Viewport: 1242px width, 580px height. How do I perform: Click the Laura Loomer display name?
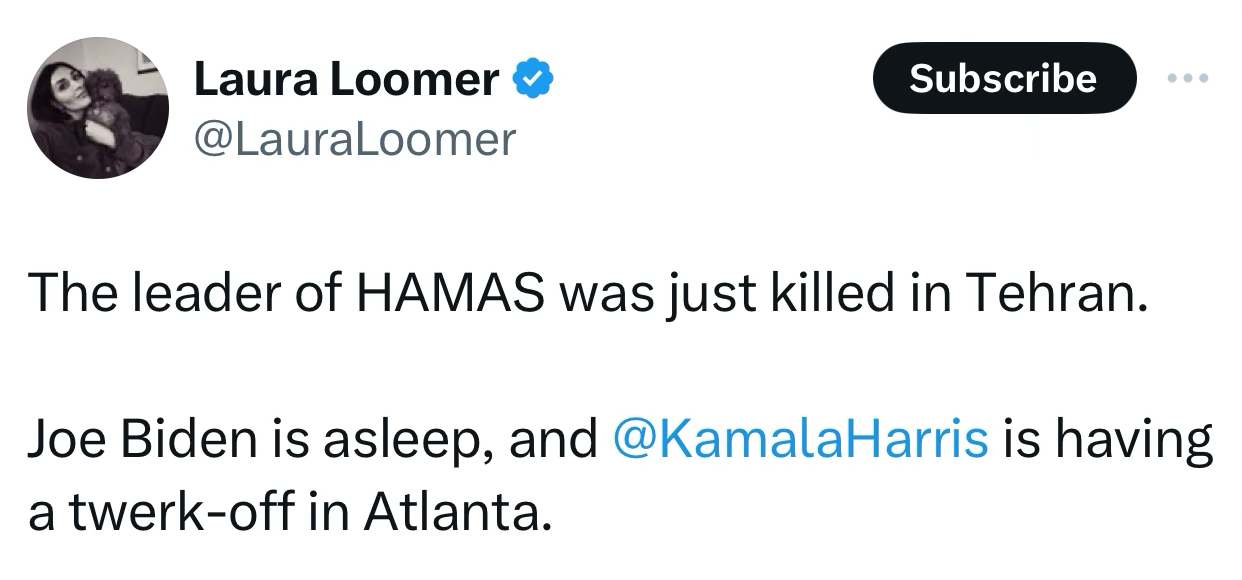347,79
